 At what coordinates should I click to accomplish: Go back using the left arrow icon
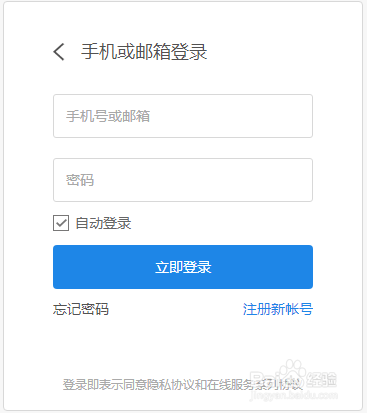tap(59, 52)
